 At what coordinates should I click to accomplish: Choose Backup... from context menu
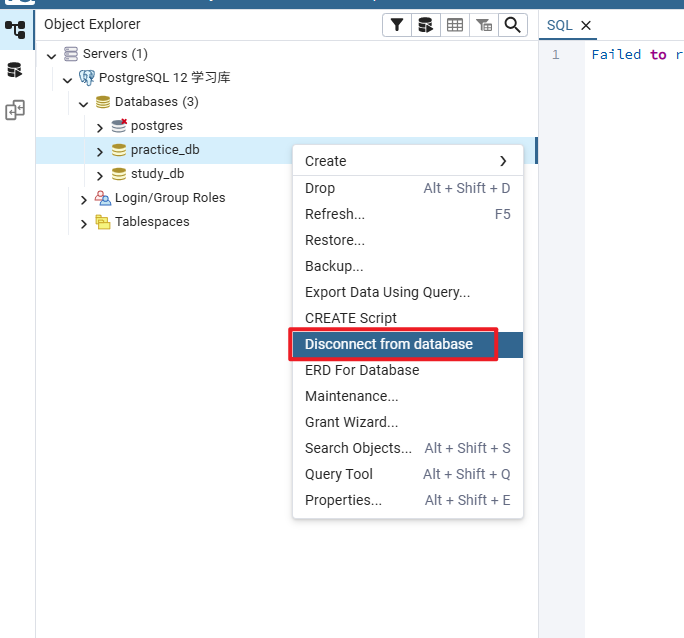click(408, 266)
